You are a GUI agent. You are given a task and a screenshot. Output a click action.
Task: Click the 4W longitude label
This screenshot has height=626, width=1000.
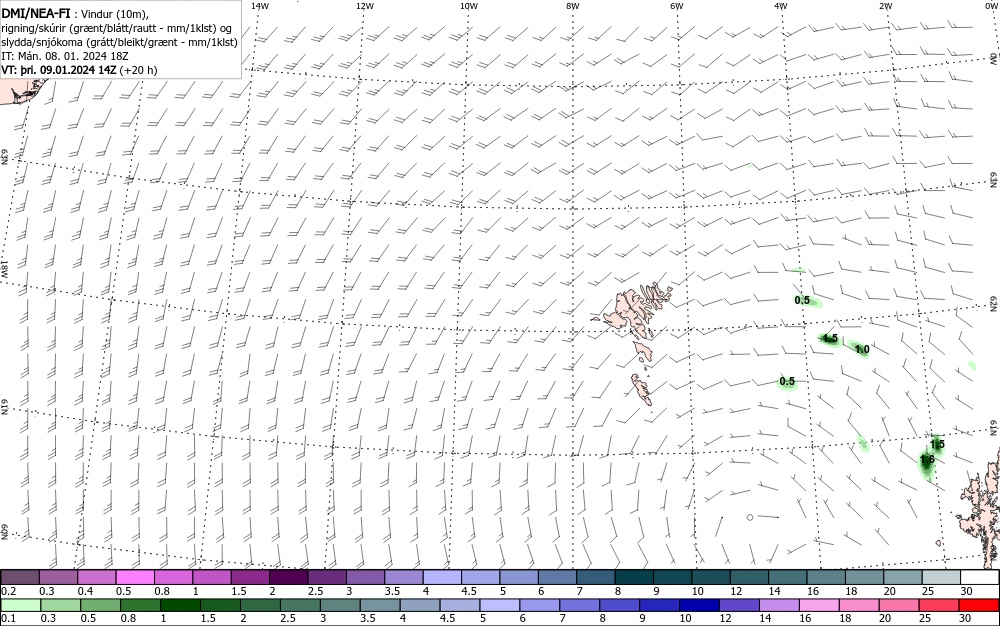tap(781, 6)
